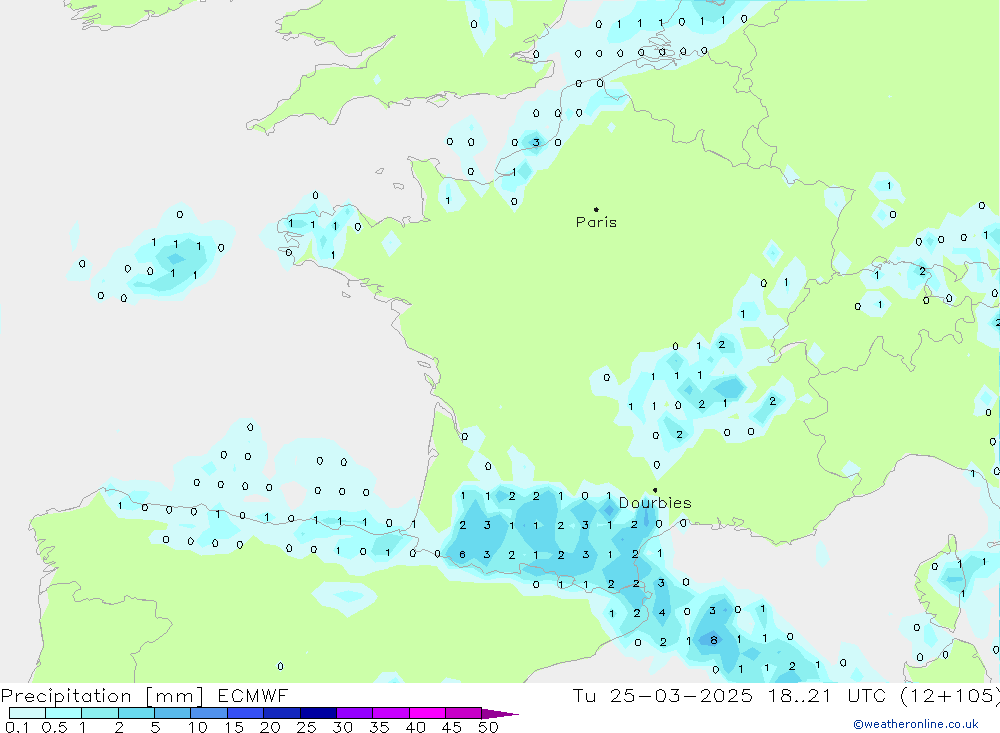The image size is (1000, 733).
Task: Select the 5–10 mm legend swatch
Action: point(173,713)
